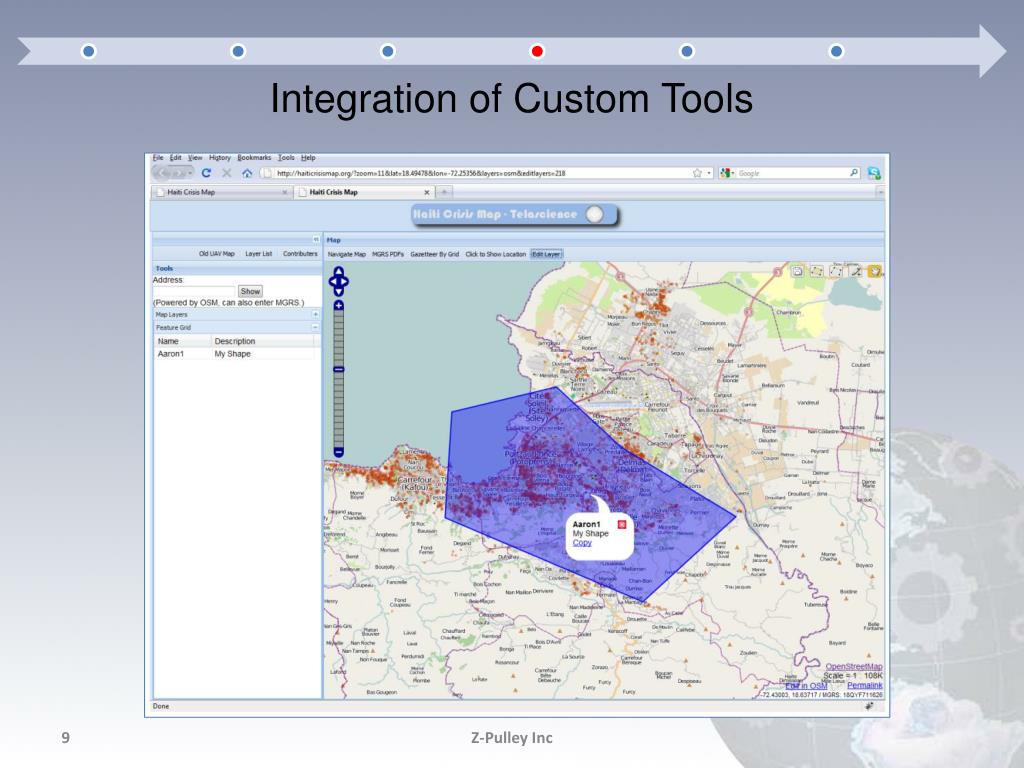Click Gazetteer By Grid
This screenshot has width=1024, height=768.
tap(434, 254)
